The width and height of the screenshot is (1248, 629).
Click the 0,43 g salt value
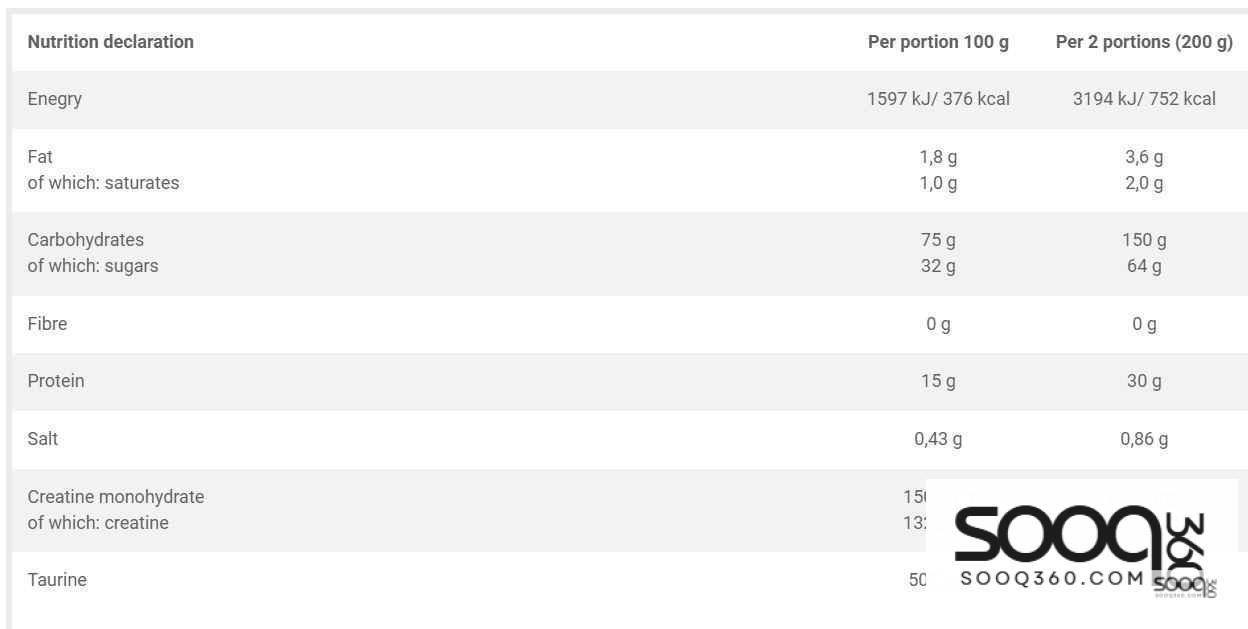tap(938, 439)
